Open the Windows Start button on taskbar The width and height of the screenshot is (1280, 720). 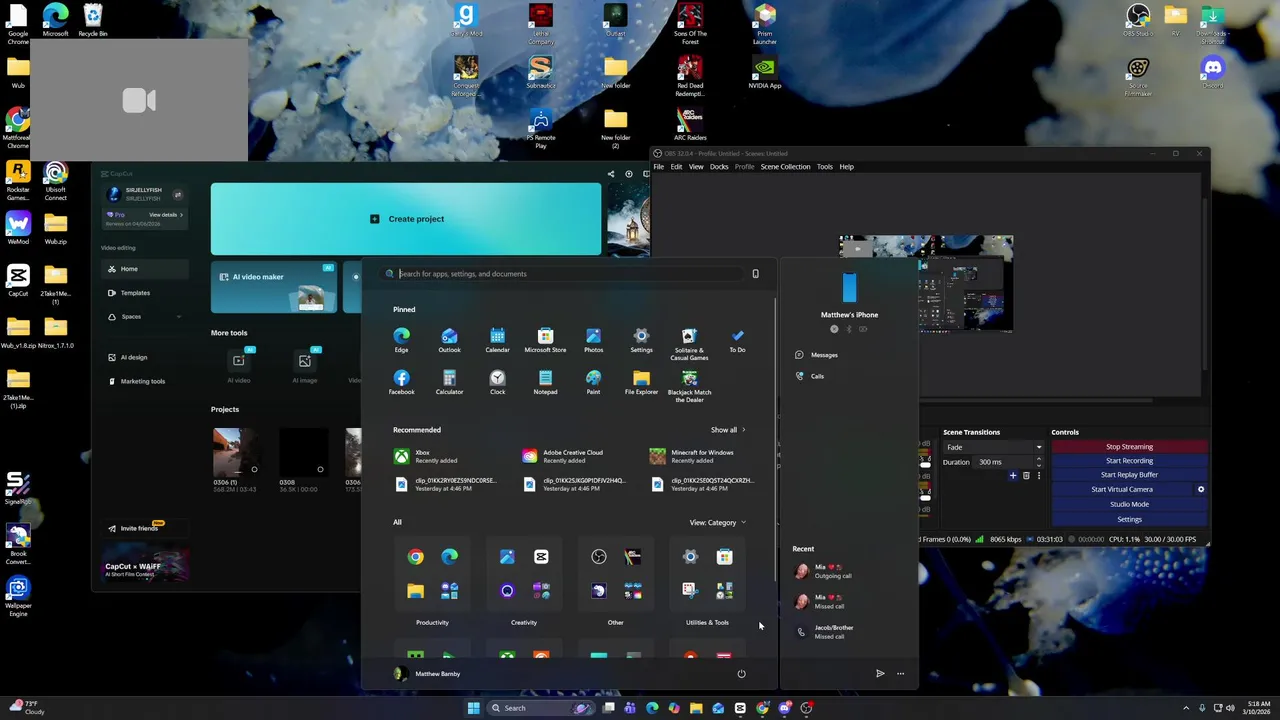coord(473,708)
